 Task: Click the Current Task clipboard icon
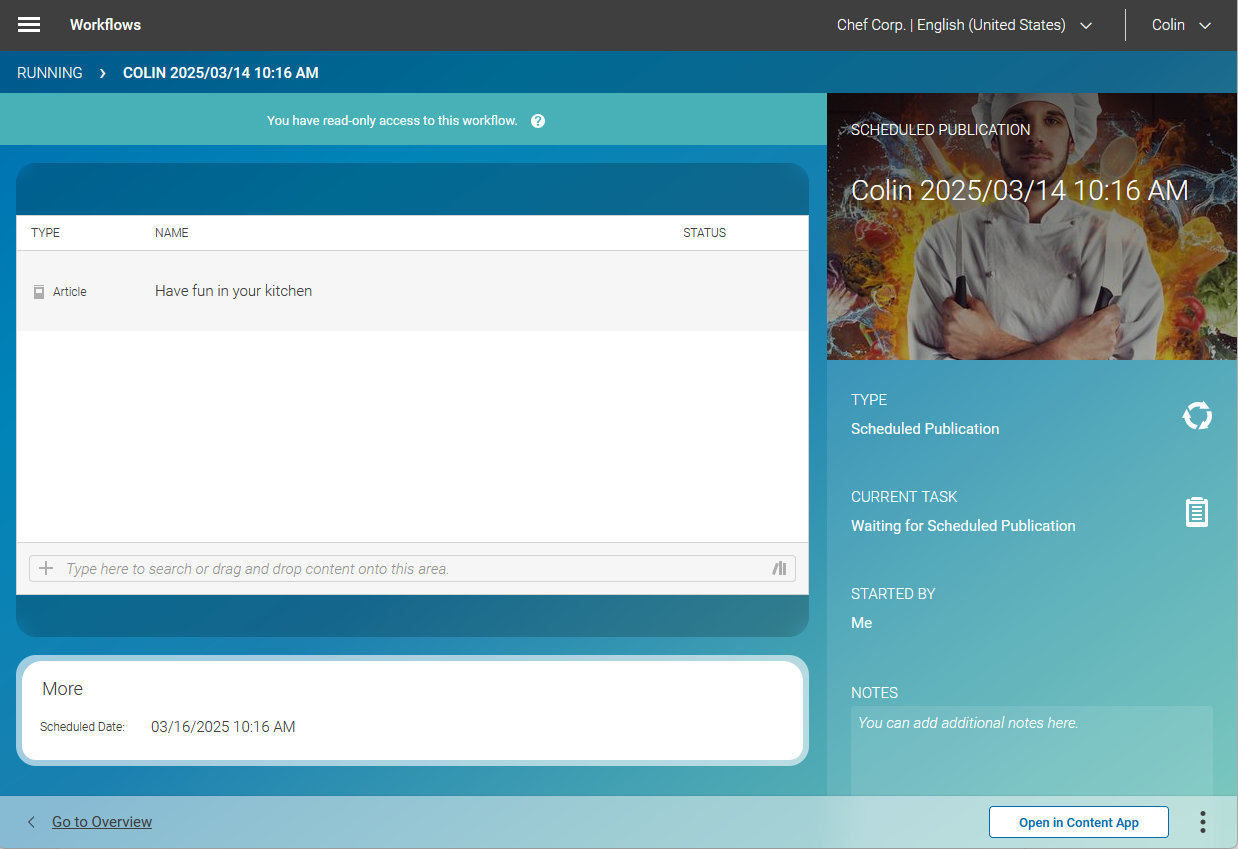pyautogui.click(x=1196, y=511)
